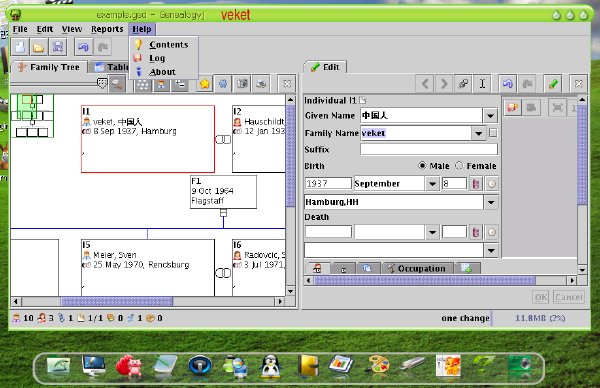Toggle the tree overview magnifier icon
This screenshot has height=388, width=600.
click(x=117, y=84)
